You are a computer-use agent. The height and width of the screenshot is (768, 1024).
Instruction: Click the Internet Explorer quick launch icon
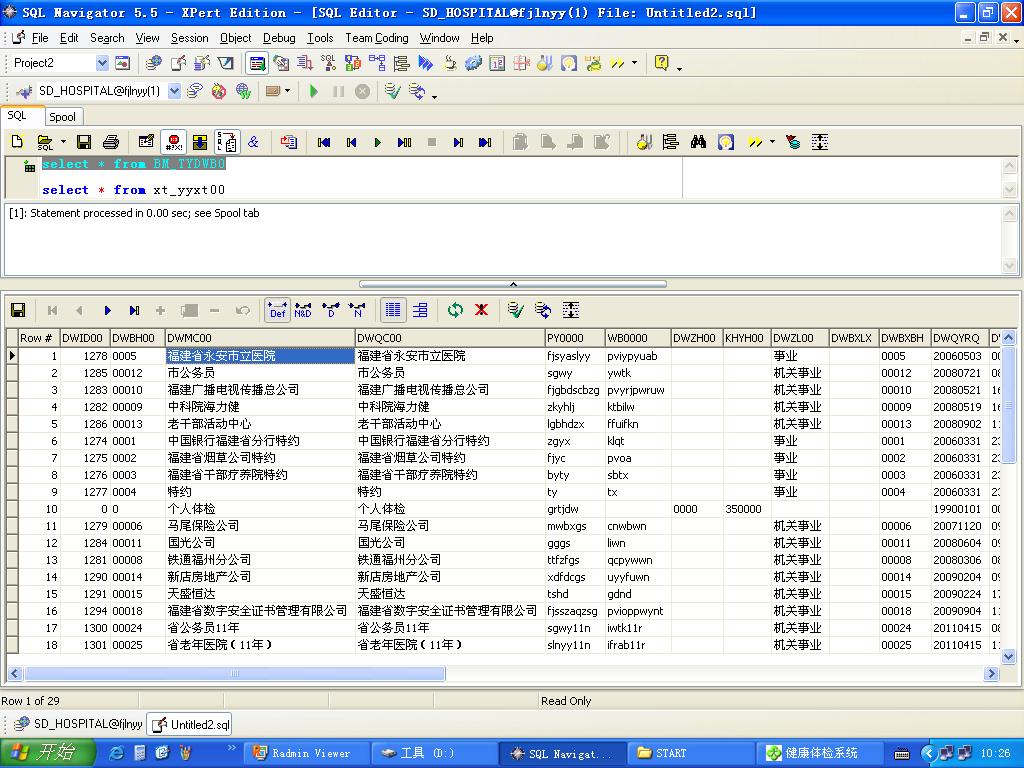click(x=118, y=753)
